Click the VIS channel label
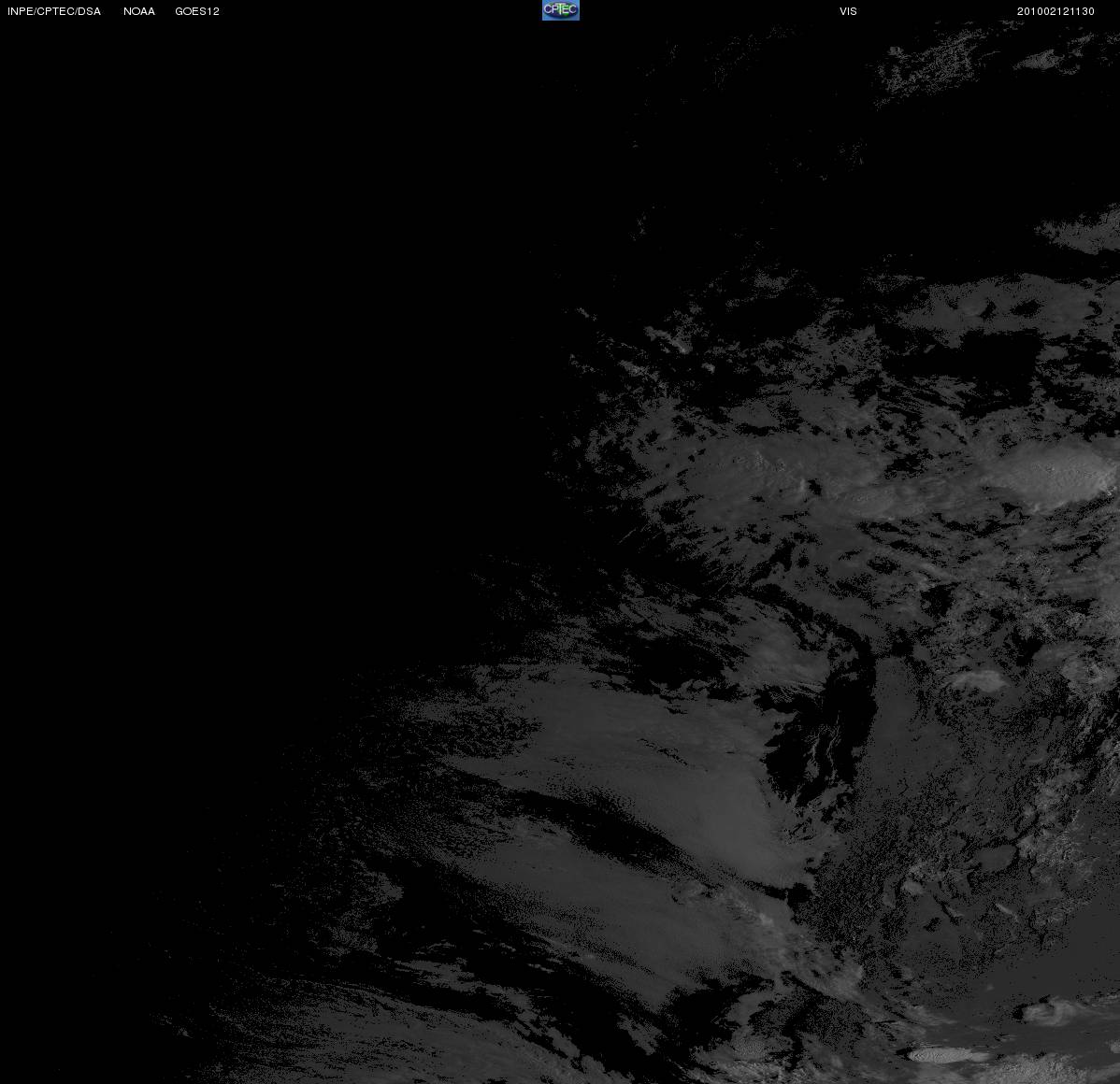Image resolution: width=1120 pixels, height=1084 pixels. pyautogui.click(x=849, y=11)
